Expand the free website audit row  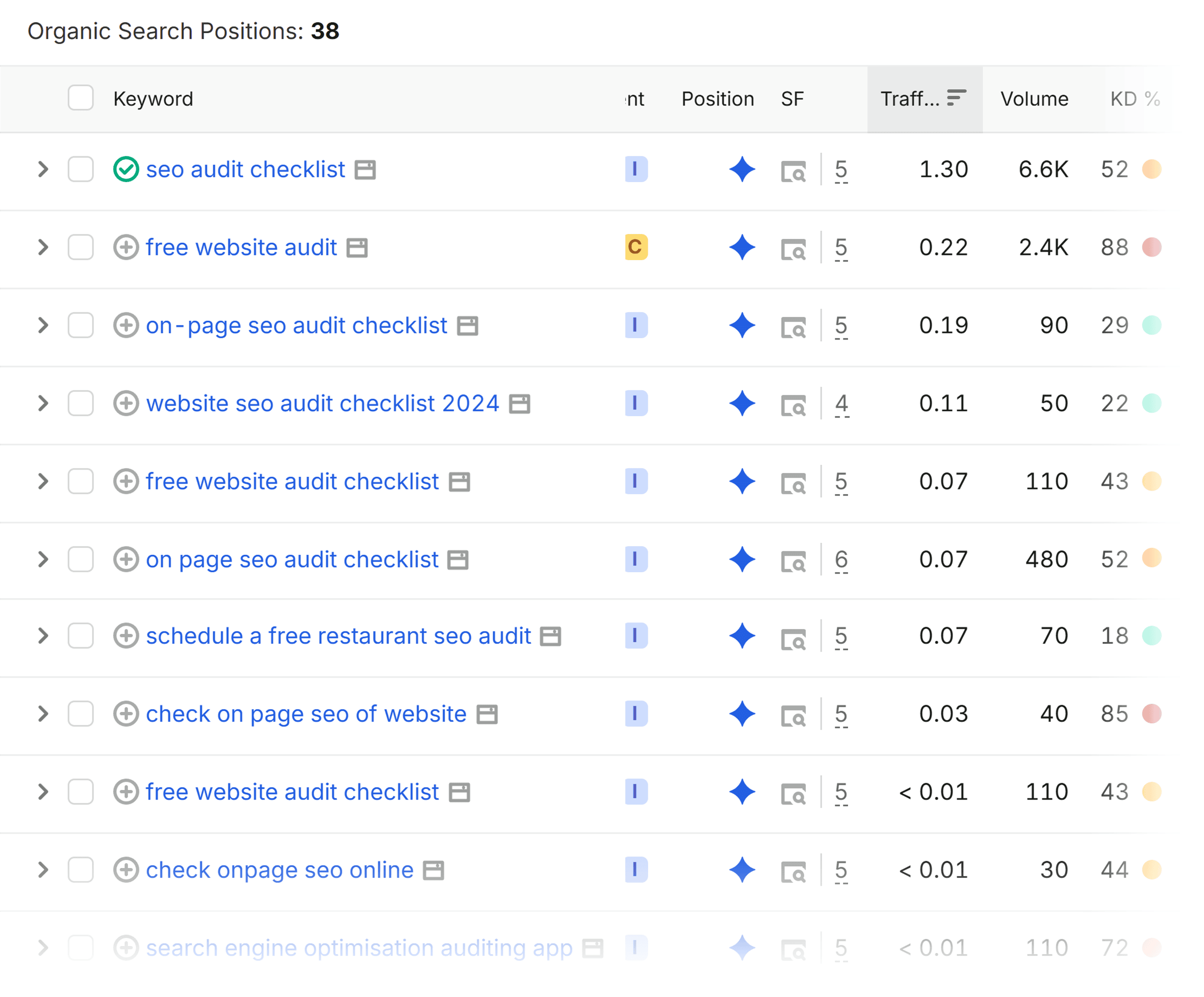[x=43, y=248]
